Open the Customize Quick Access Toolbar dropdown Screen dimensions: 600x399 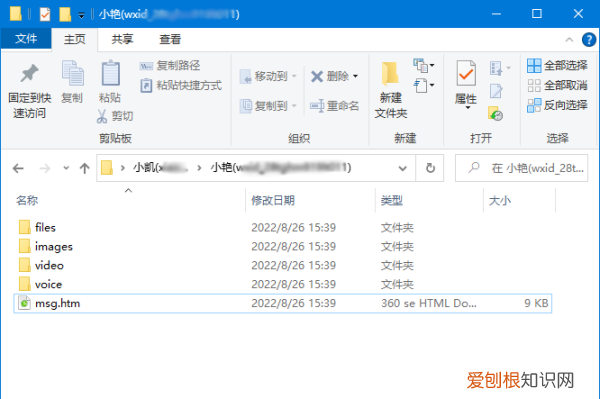click(81, 15)
